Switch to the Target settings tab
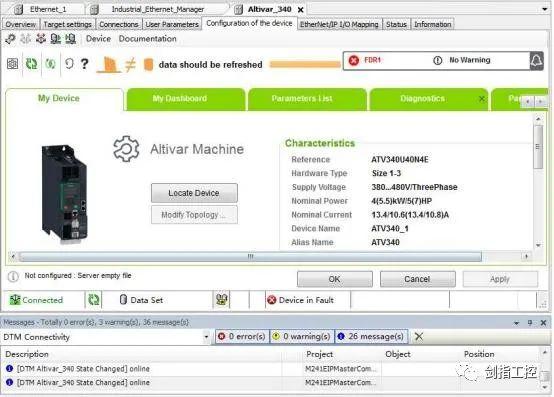The height and width of the screenshot is (397, 554). click(x=67, y=24)
